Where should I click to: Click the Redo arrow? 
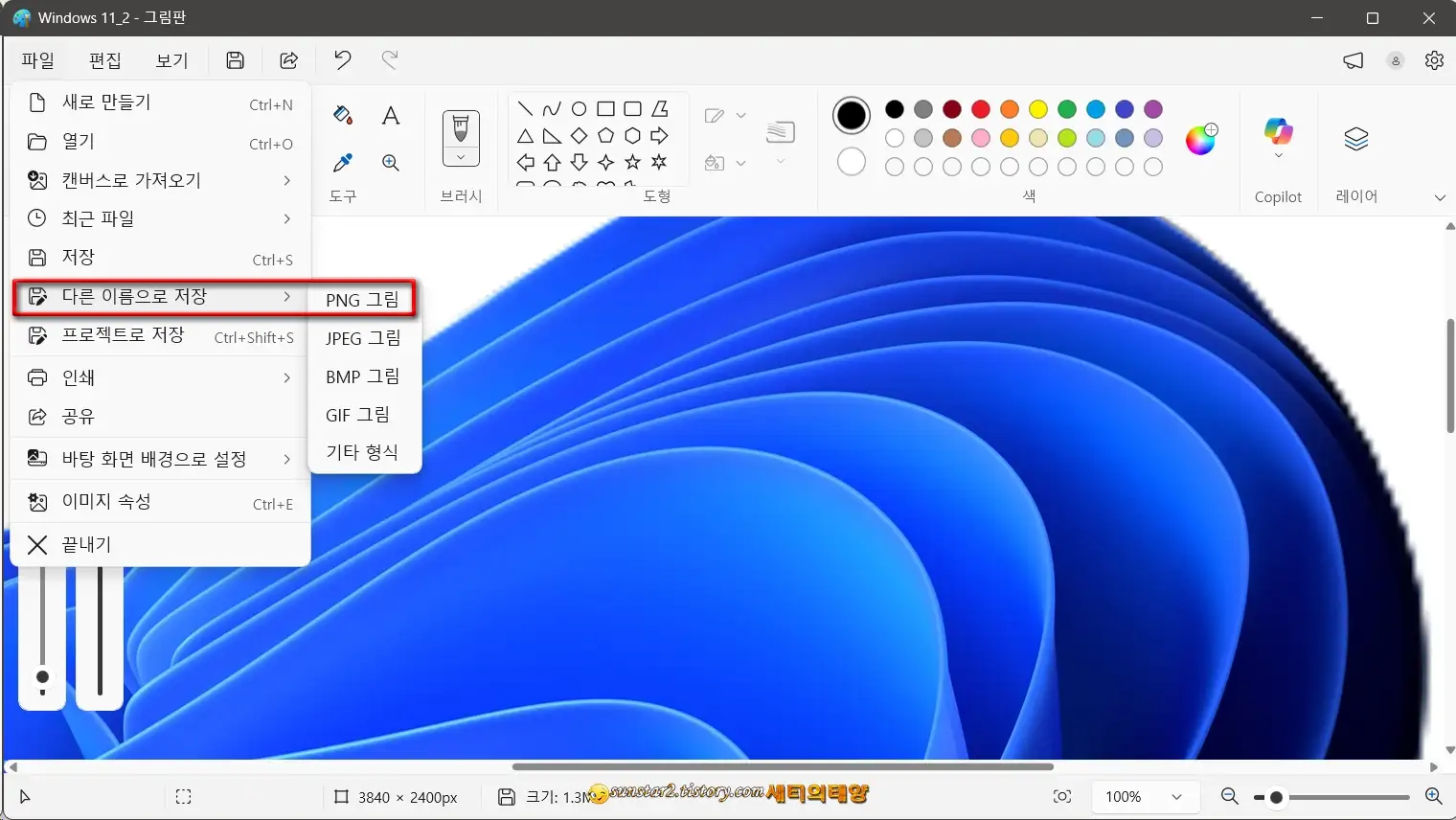[x=390, y=60]
